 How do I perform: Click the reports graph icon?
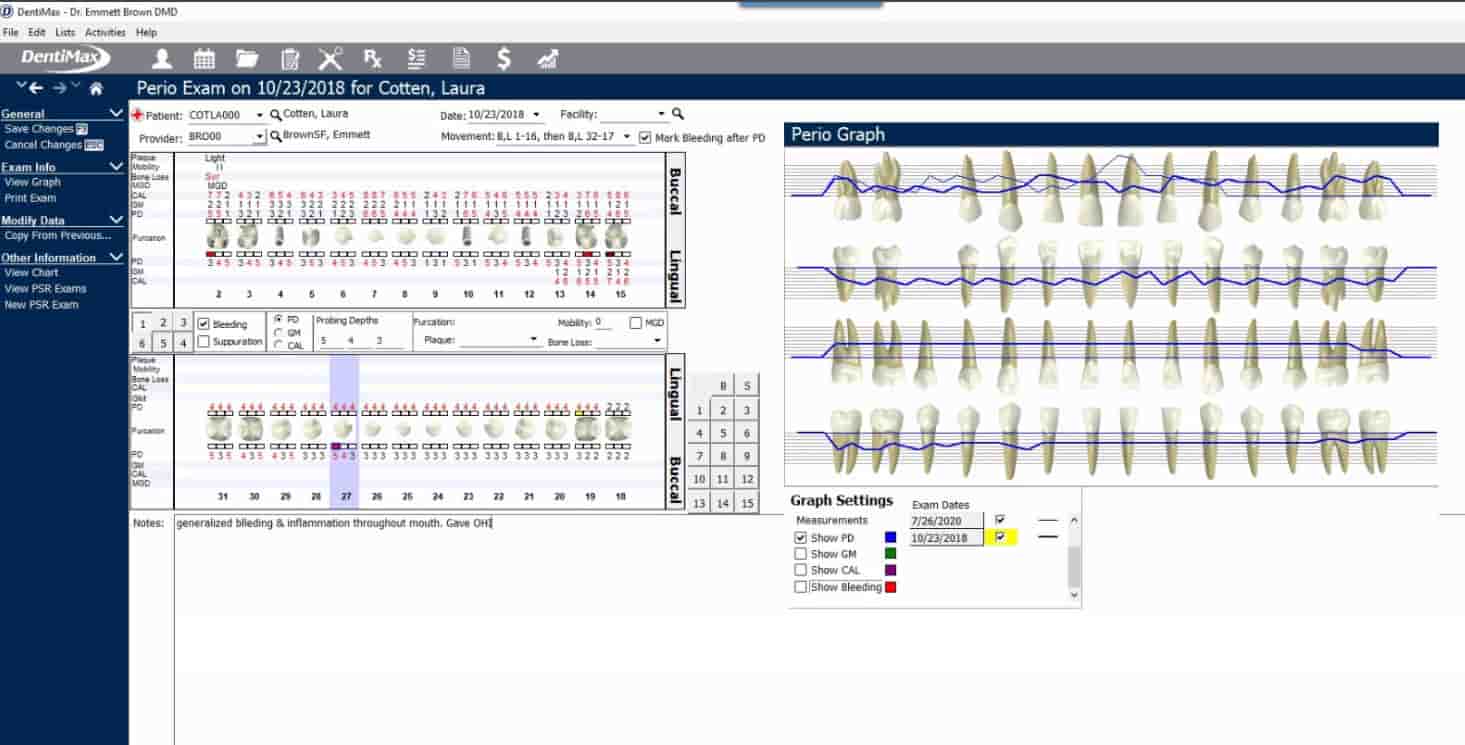pos(547,58)
